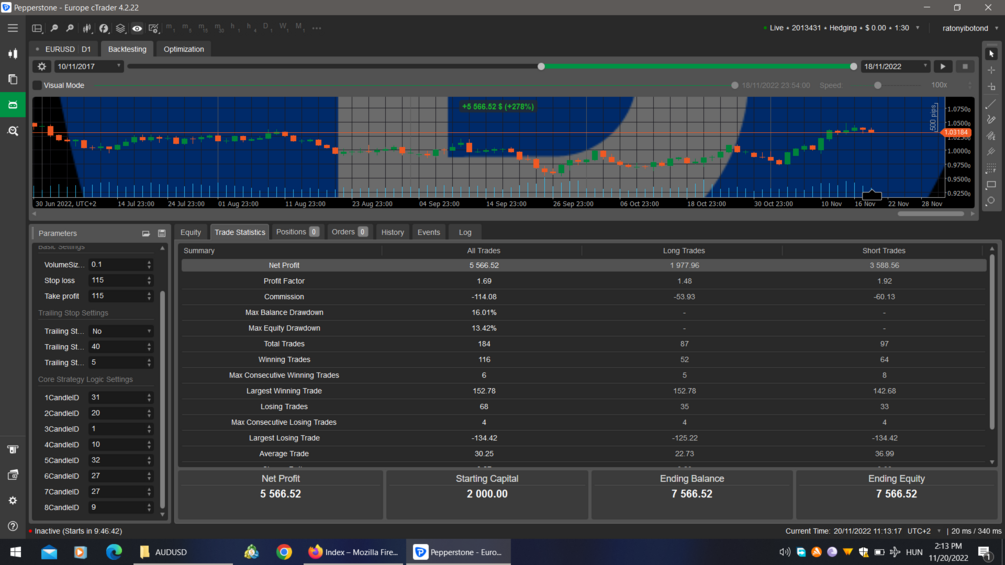Select the m1 timeframe

170,28
